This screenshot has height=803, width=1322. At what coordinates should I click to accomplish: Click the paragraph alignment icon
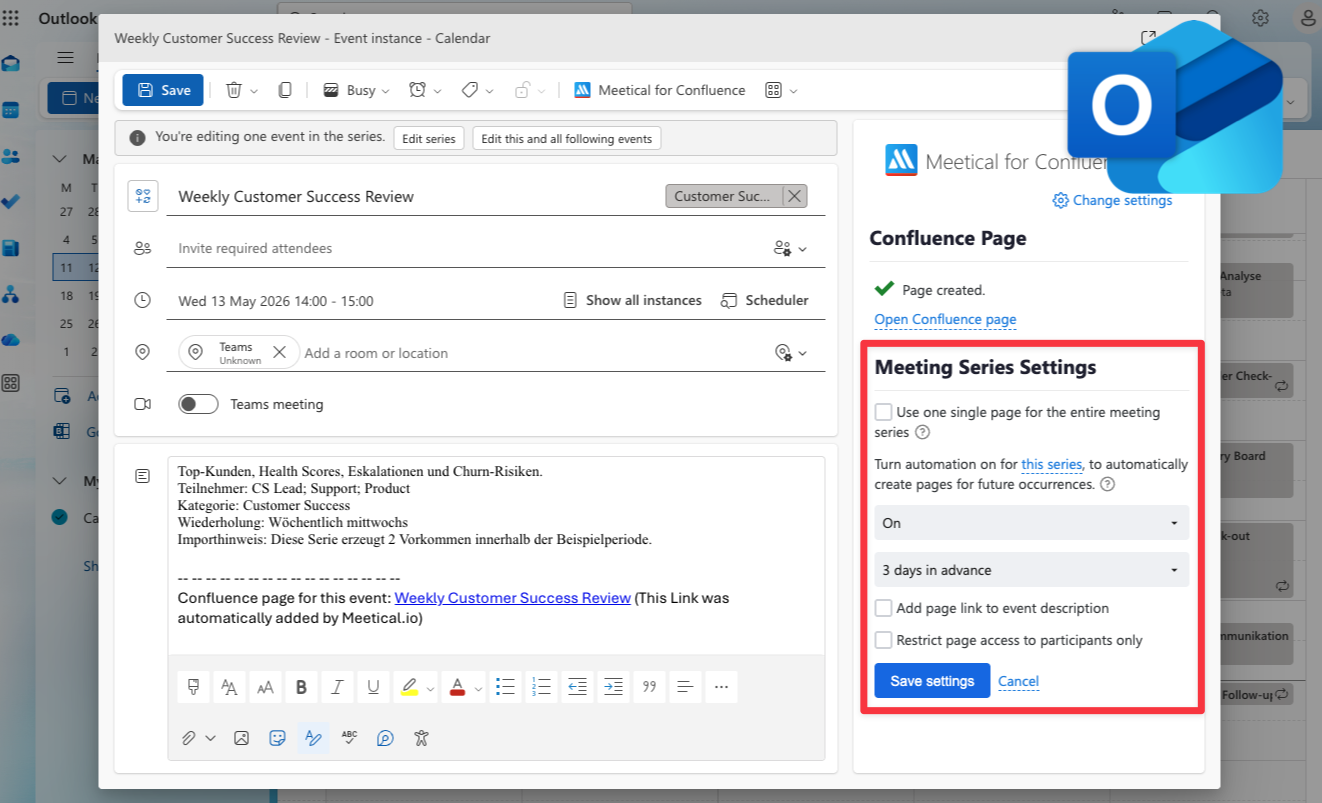click(x=685, y=687)
